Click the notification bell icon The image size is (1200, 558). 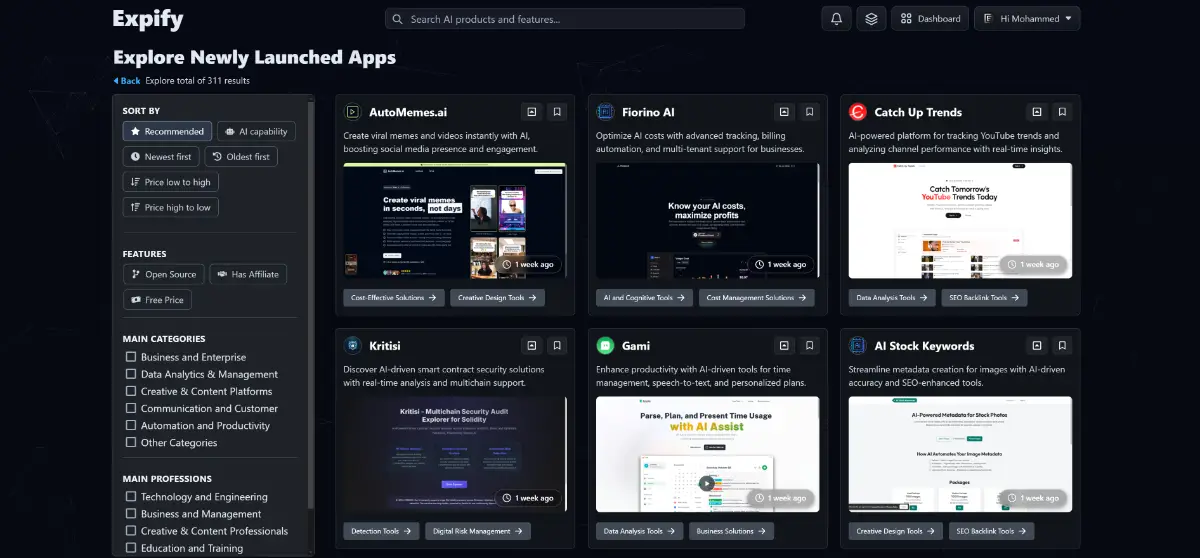(x=836, y=19)
